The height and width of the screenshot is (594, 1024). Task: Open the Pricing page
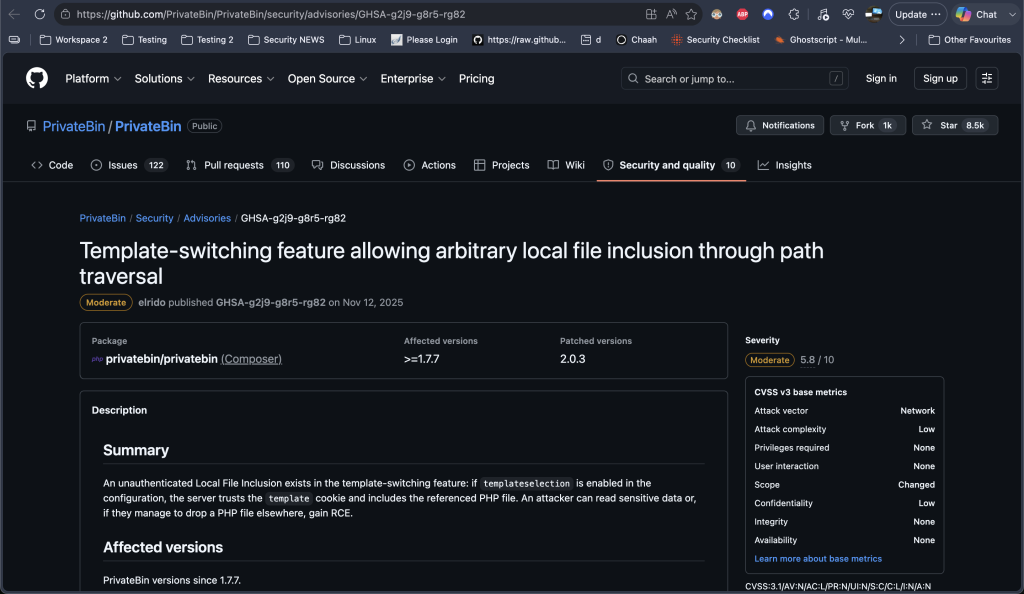tap(476, 78)
